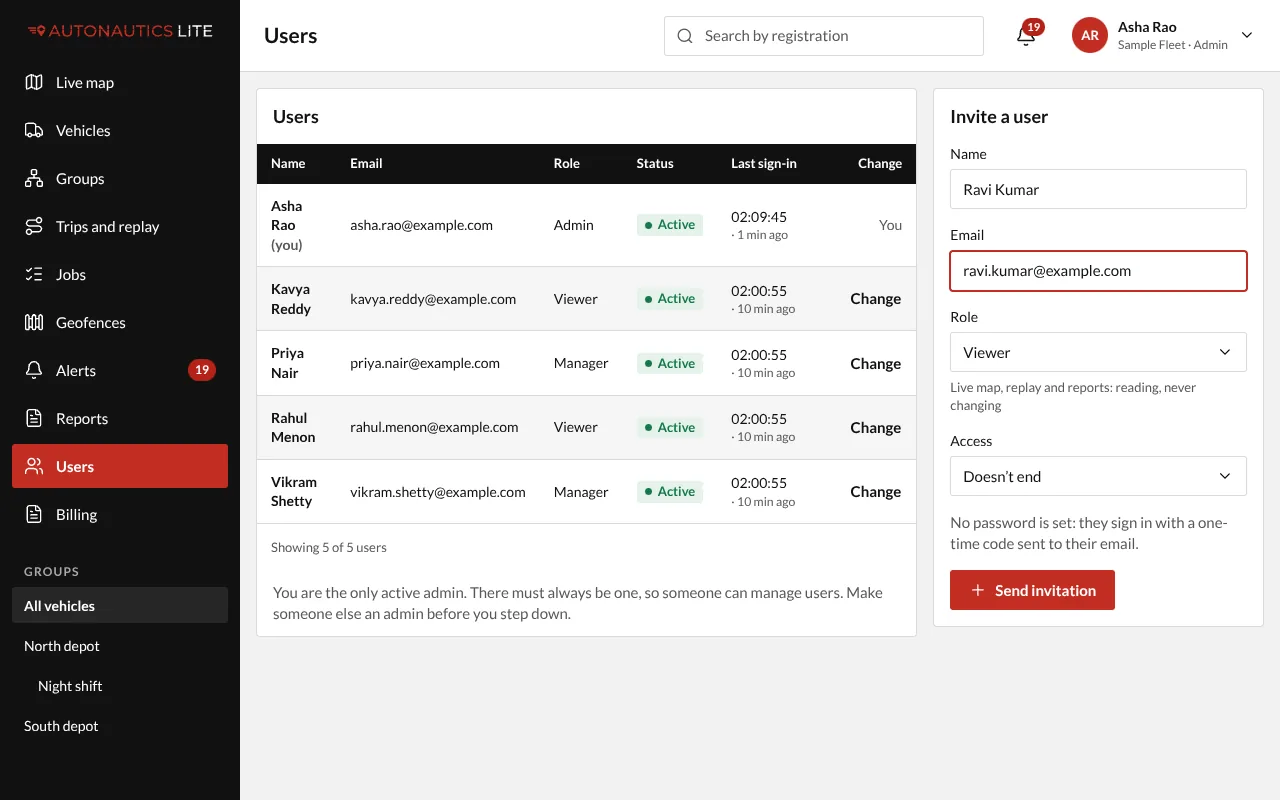Select the Users people icon
The height and width of the screenshot is (800, 1280).
click(34, 466)
